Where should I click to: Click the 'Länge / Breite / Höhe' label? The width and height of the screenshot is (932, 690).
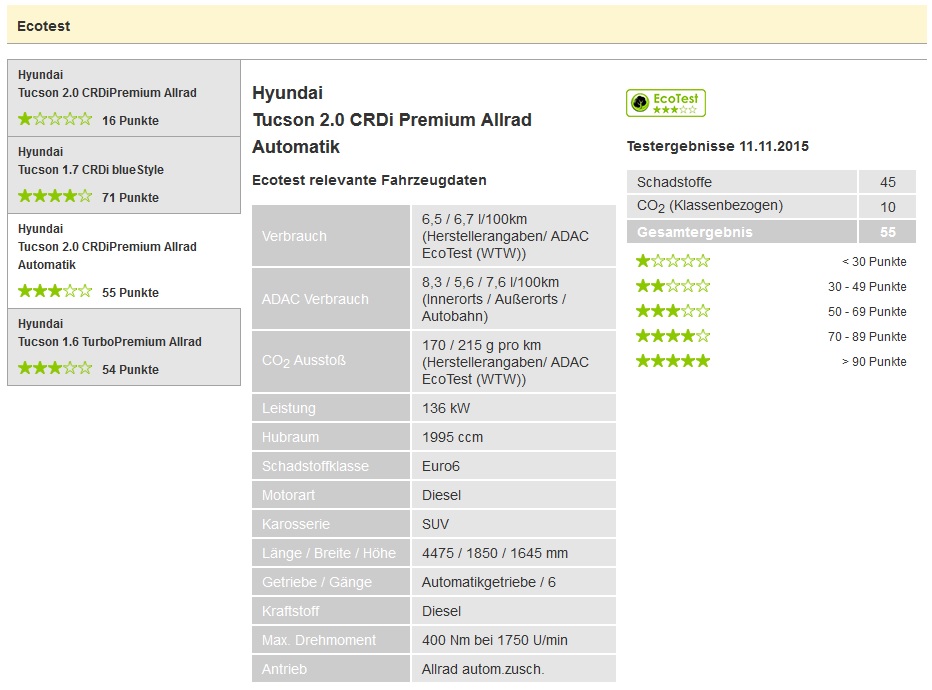pos(329,553)
